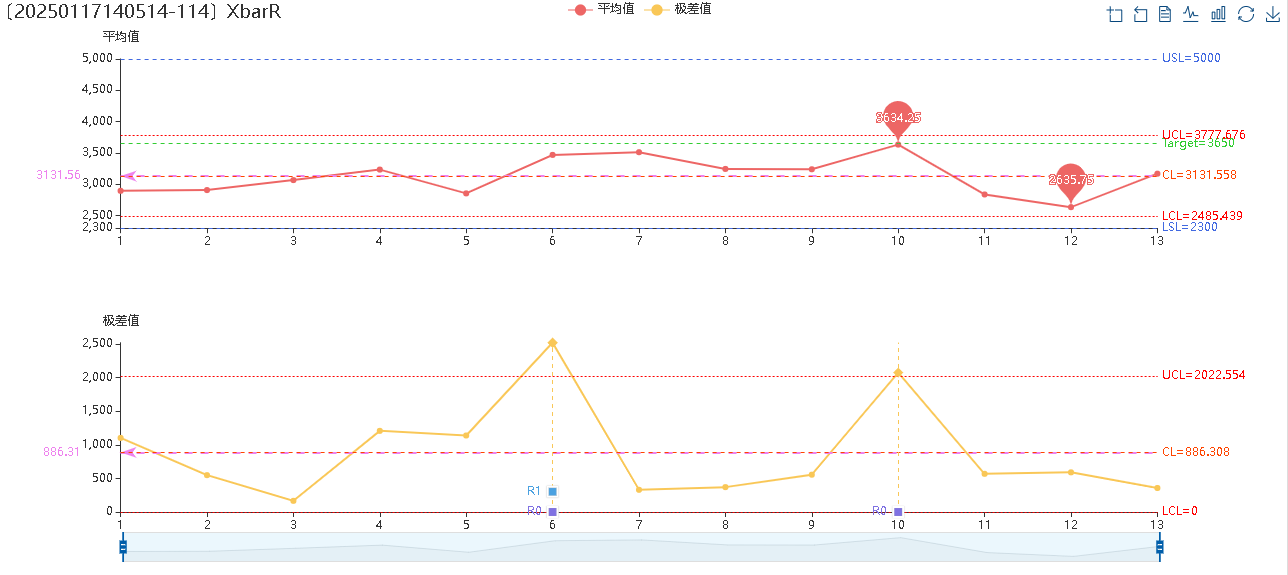Viewport: 1288px width, 575px height.
Task: Activate the area zoom tool icon
Action: pos(1115,14)
